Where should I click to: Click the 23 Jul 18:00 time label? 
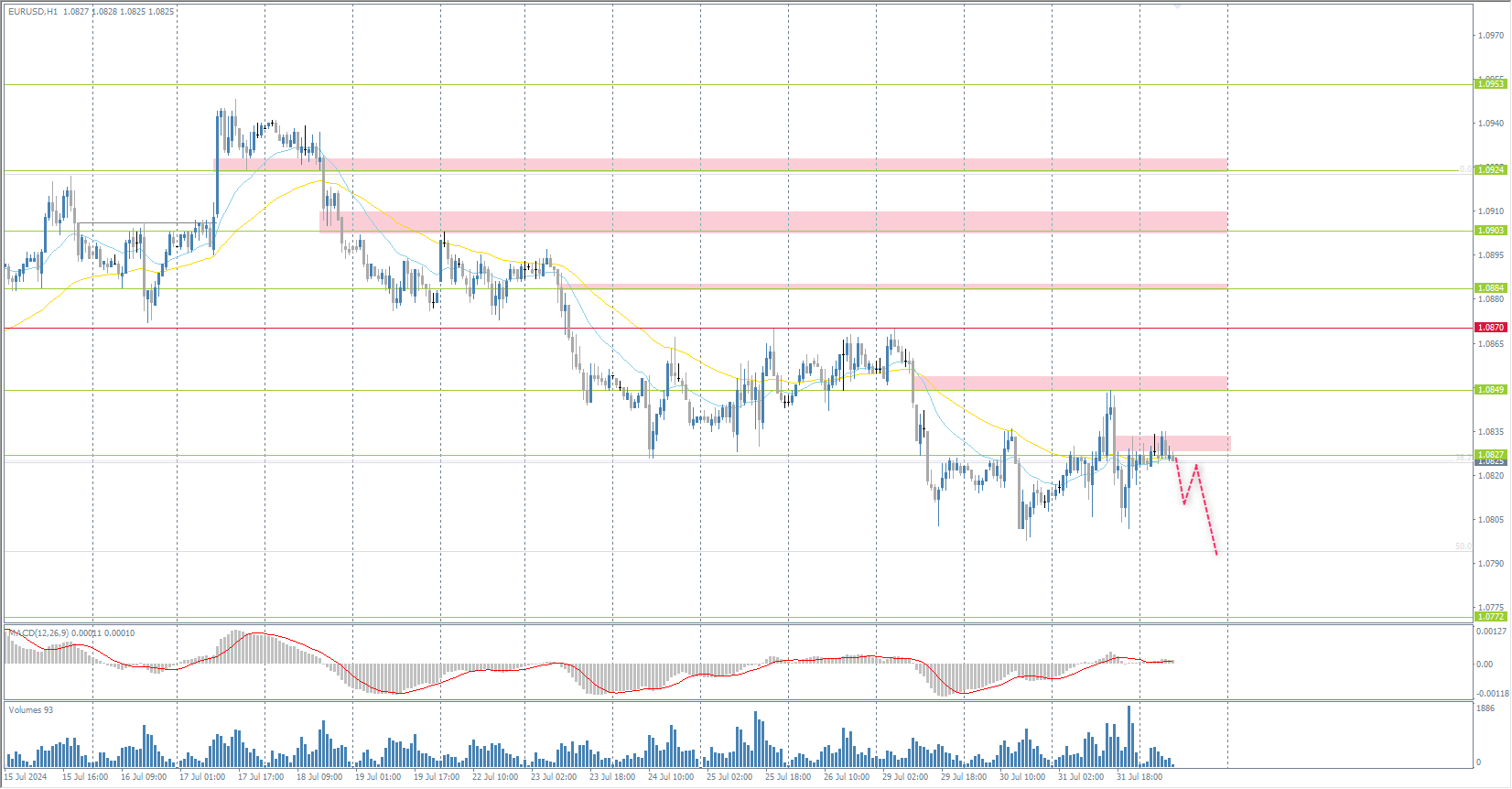612,777
